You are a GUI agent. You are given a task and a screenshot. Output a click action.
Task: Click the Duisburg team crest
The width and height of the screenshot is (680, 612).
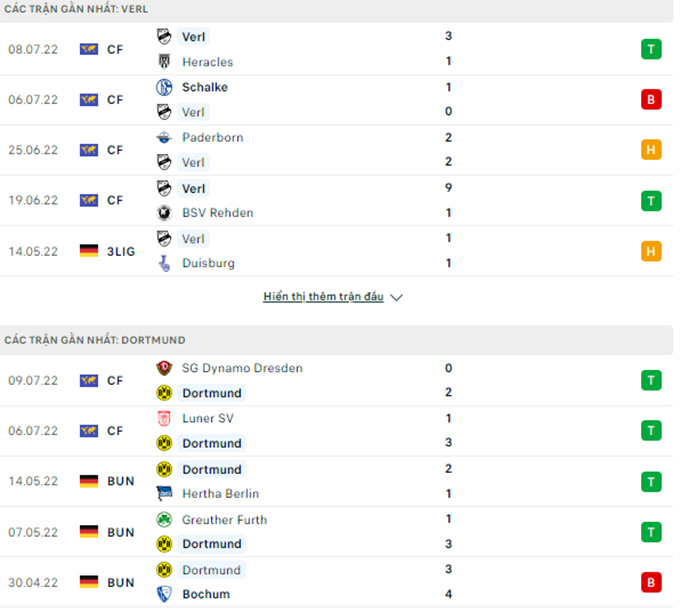click(x=165, y=265)
